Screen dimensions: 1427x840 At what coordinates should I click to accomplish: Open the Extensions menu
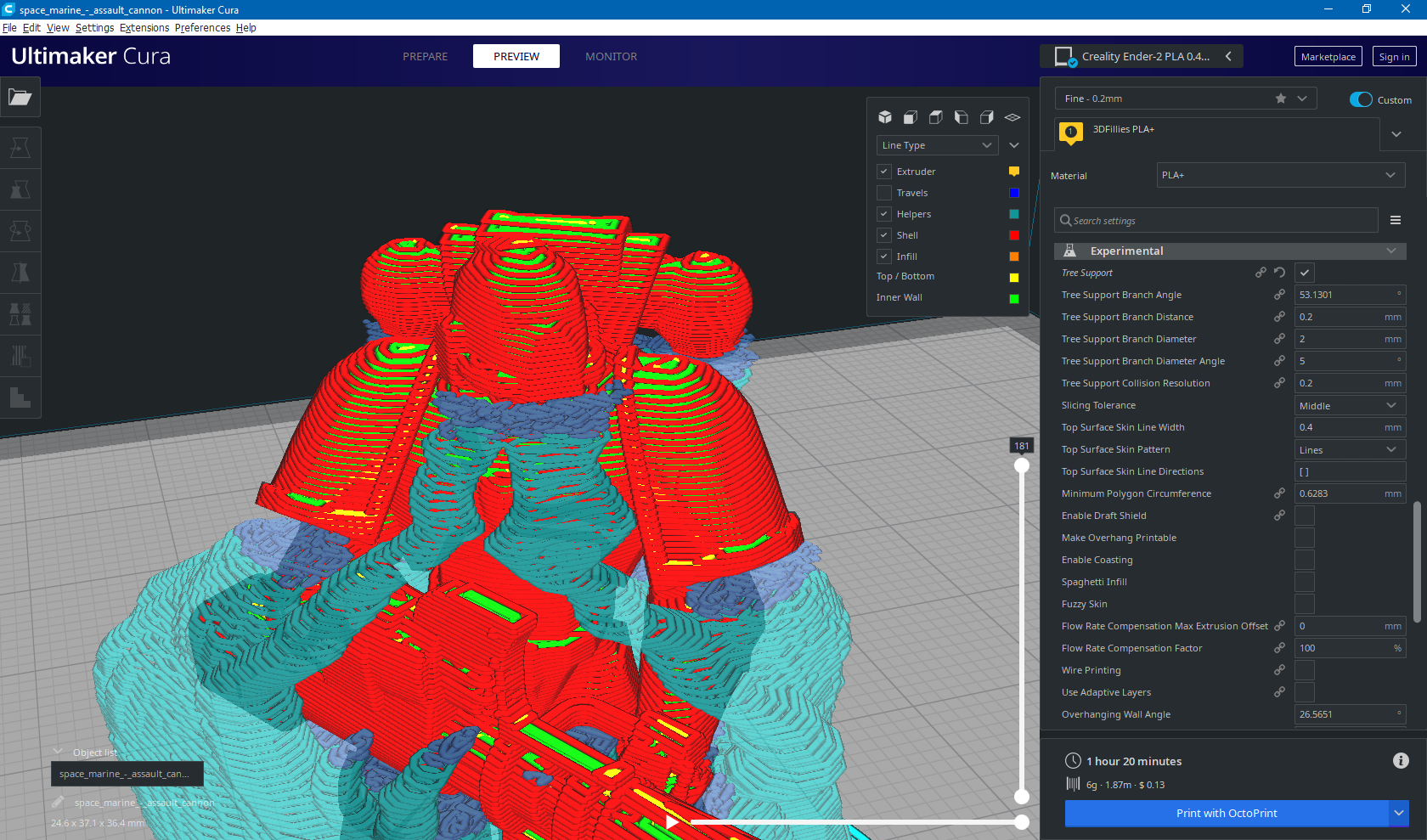coord(144,28)
